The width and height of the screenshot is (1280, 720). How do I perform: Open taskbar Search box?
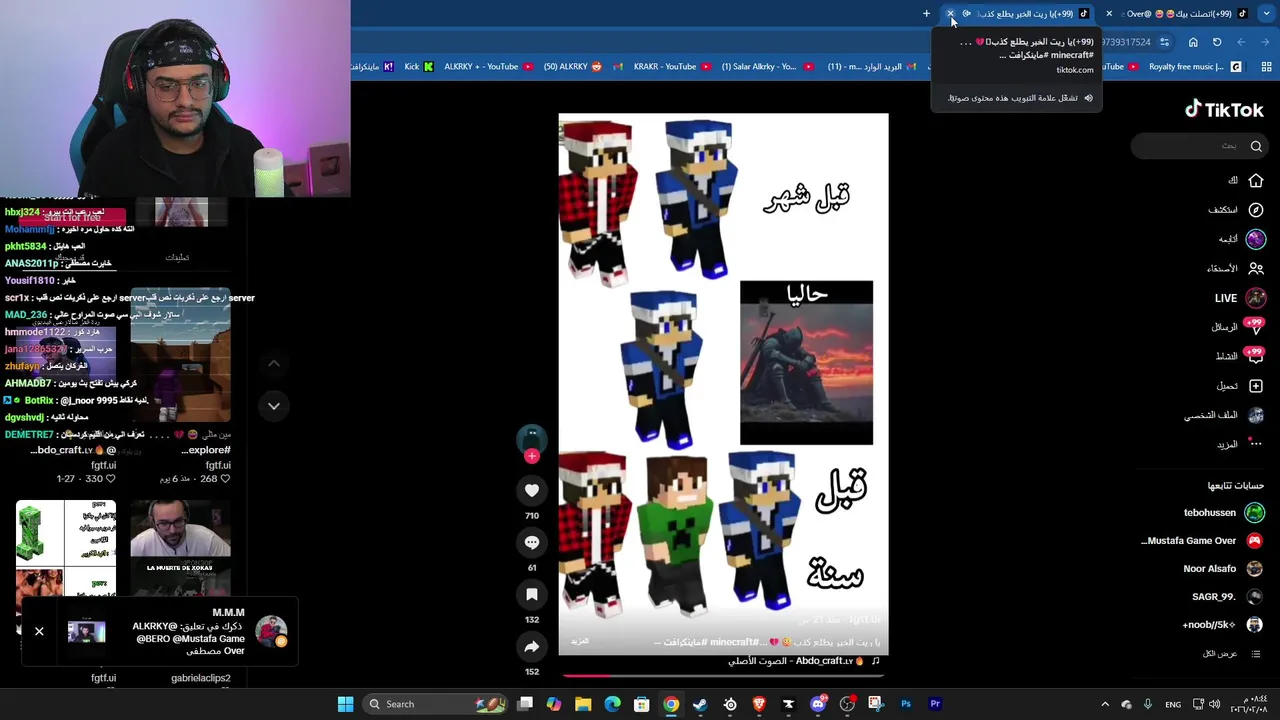click(x=434, y=704)
